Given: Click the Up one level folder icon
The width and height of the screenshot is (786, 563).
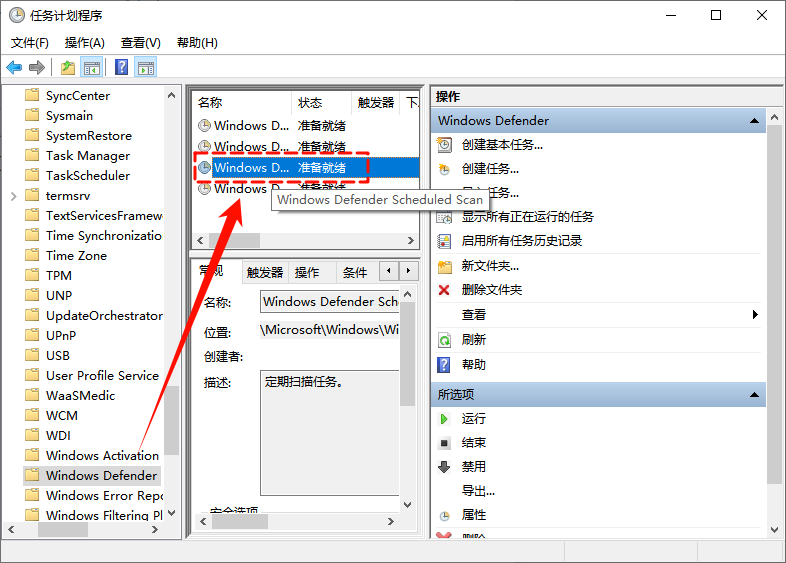Looking at the screenshot, I should [68, 67].
